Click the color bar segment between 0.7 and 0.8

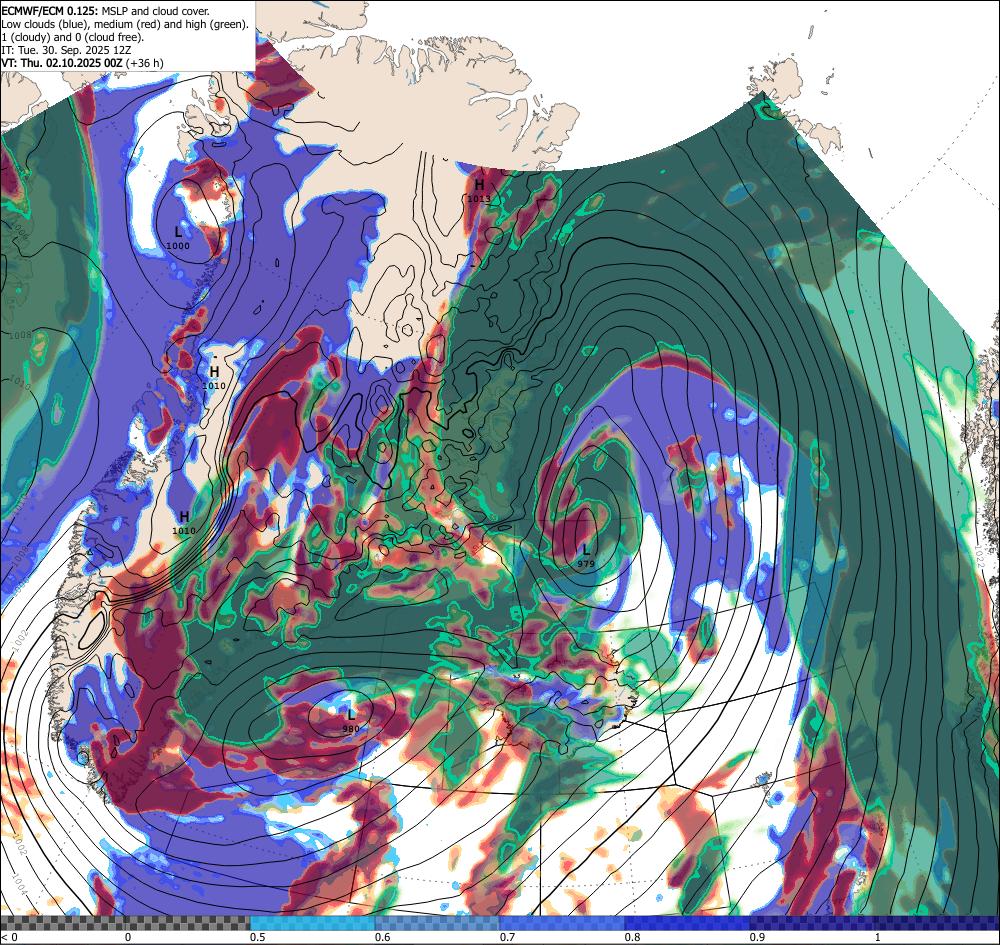coord(562,923)
